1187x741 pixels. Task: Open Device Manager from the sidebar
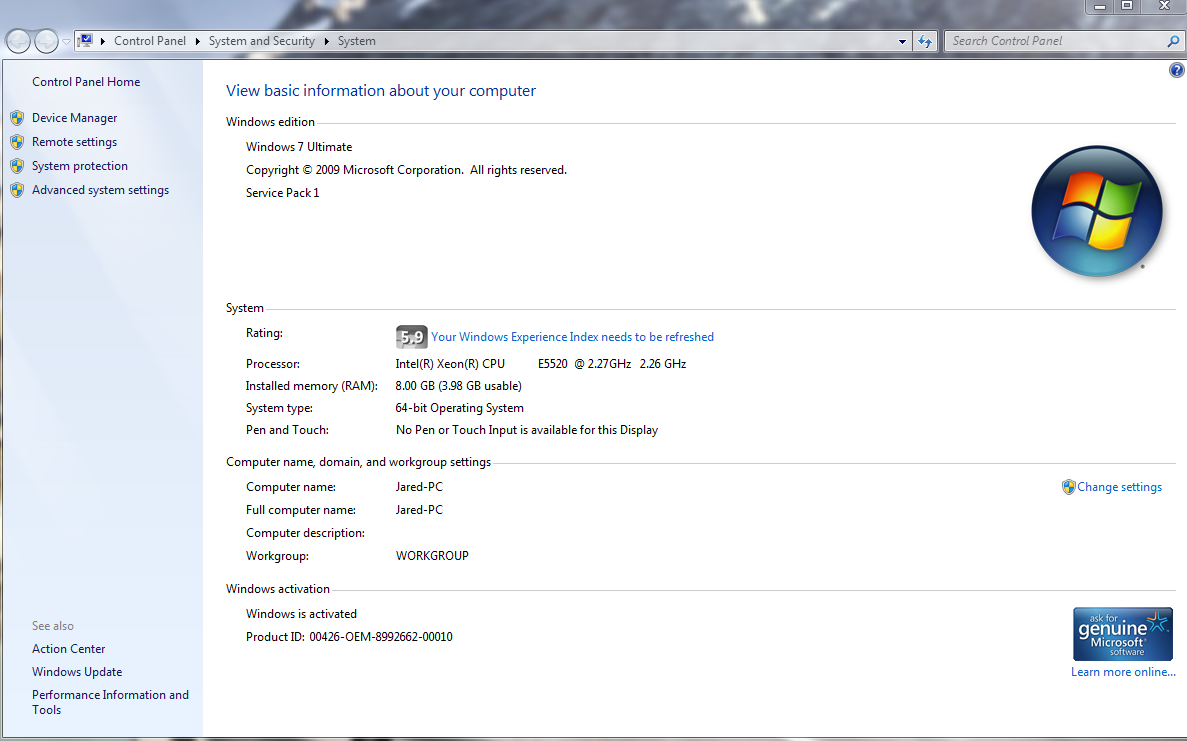(75, 118)
